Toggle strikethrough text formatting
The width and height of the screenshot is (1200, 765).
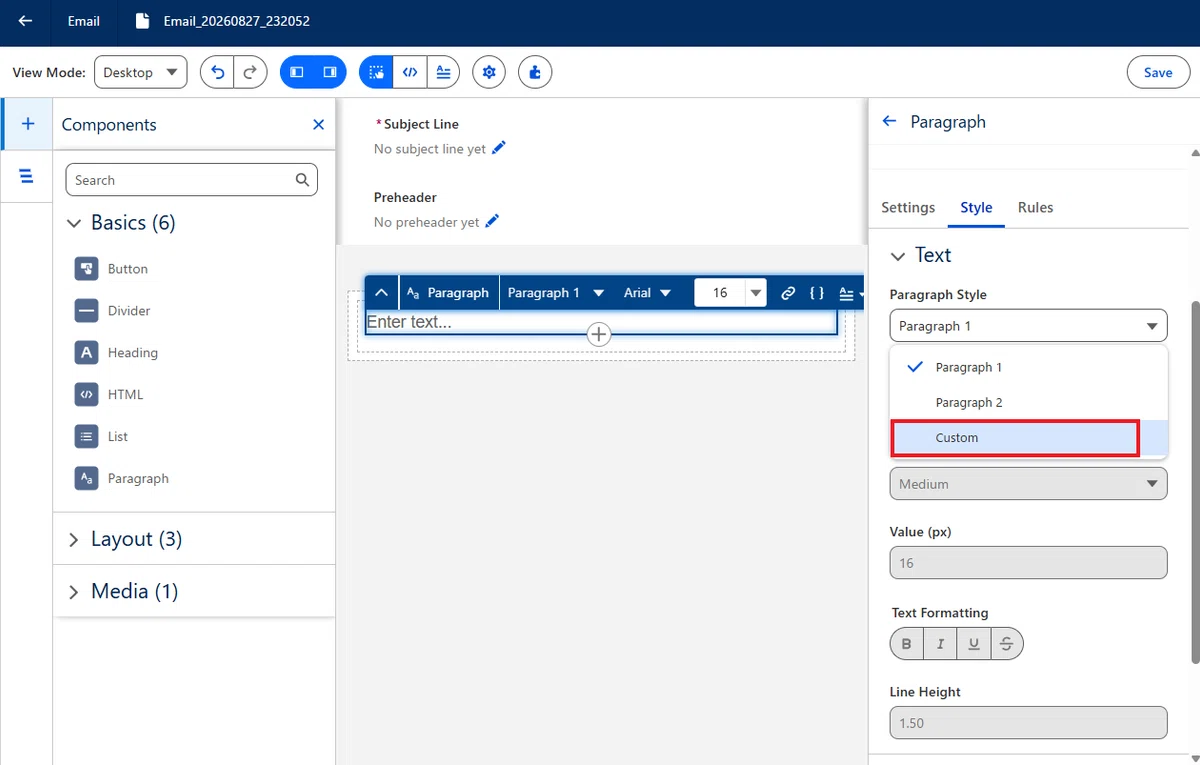pyautogui.click(x=1007, y=644)
